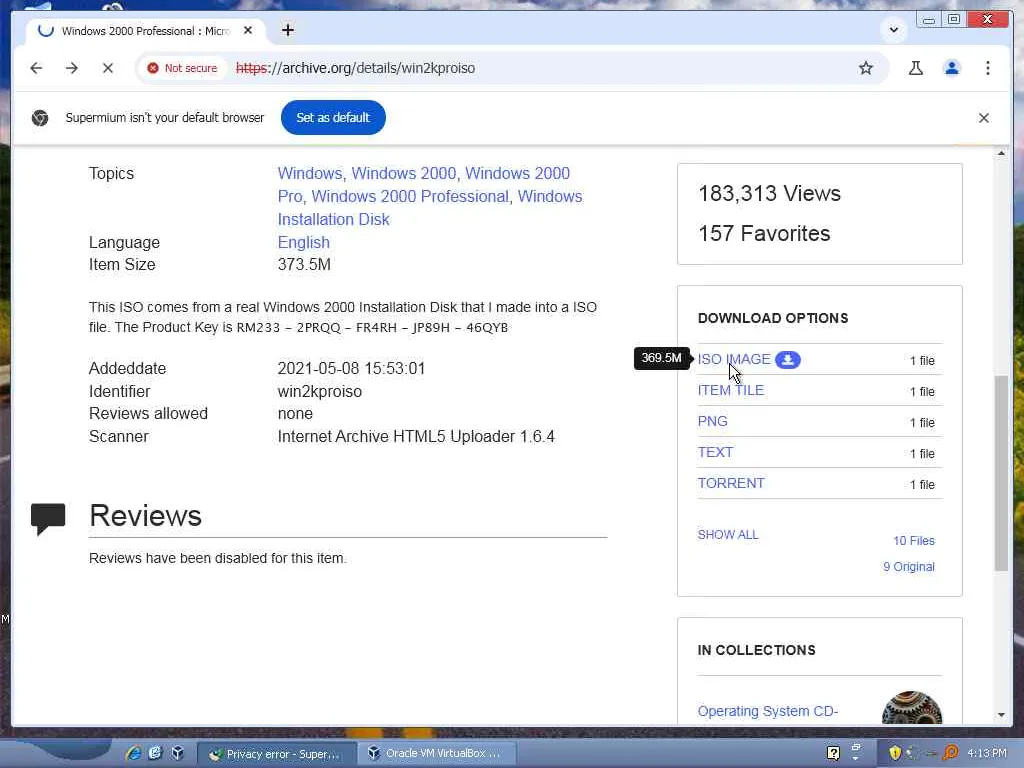Click the product key text
The width and height of the screenshot is (1024, 768).
[372, 327]
